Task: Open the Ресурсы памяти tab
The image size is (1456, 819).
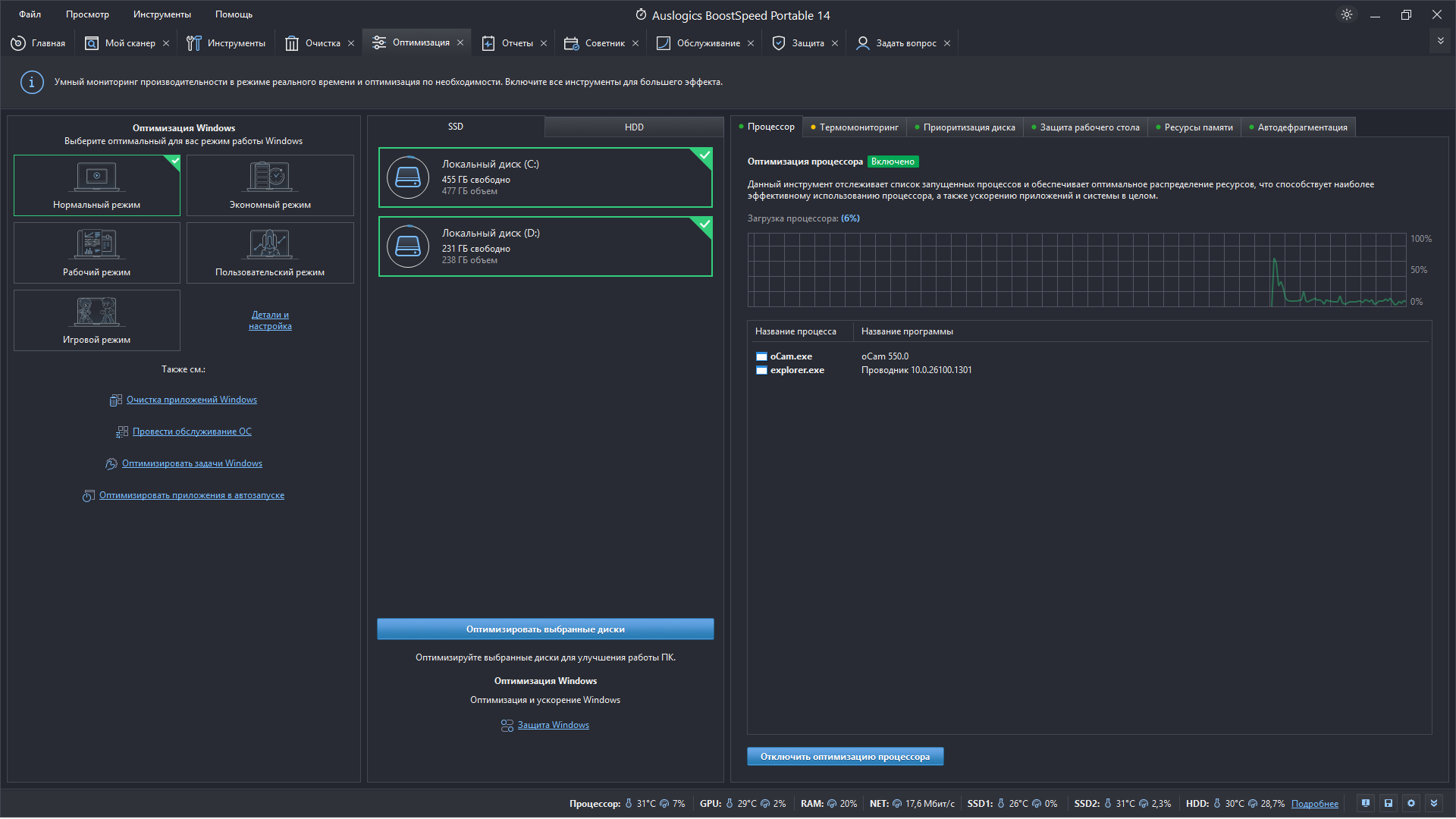Action: point(1194,127)
